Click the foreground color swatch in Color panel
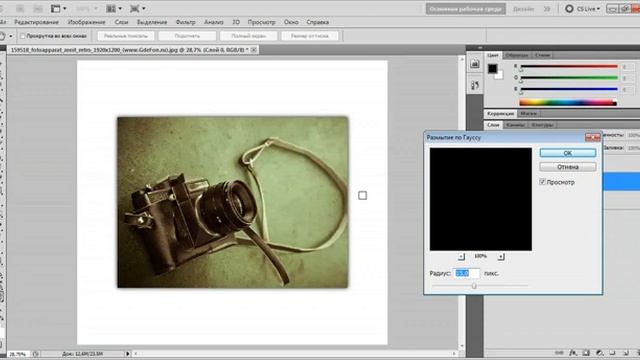 (492, 69)
